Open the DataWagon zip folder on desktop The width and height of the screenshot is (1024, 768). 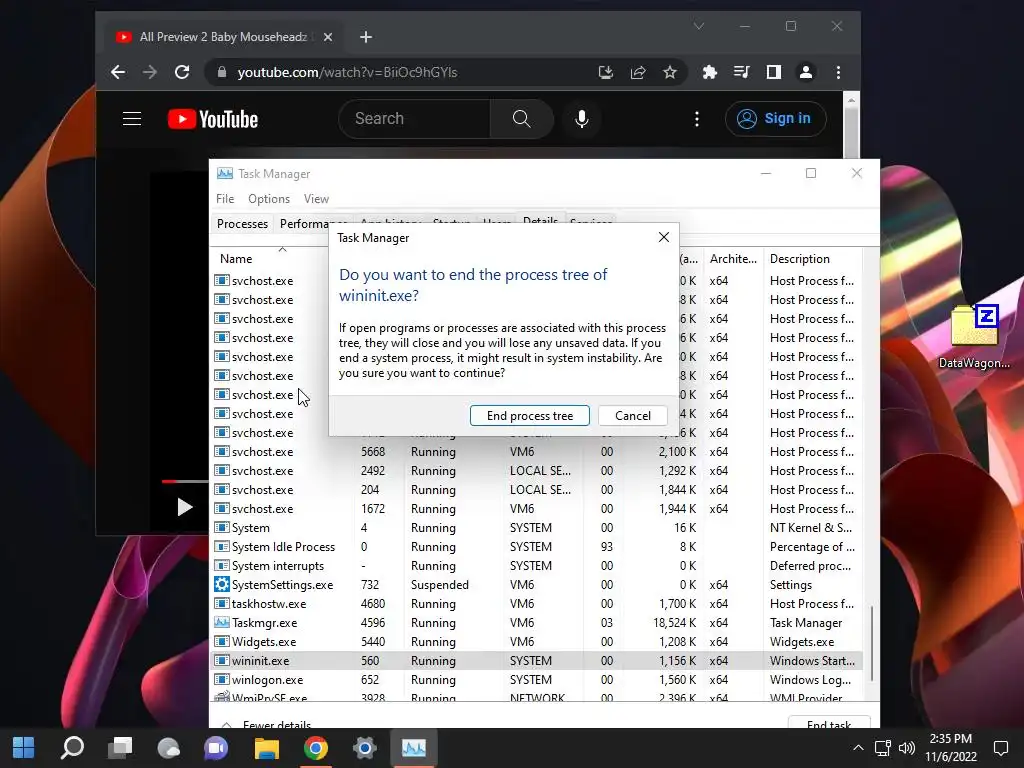tap(974, 336)
